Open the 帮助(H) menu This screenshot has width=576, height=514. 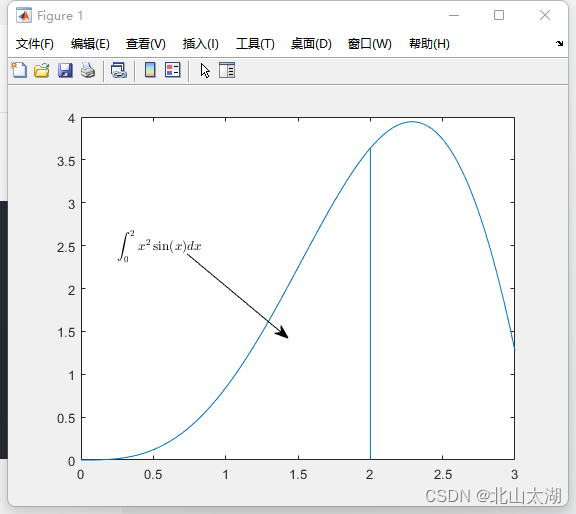click(429, 44)
